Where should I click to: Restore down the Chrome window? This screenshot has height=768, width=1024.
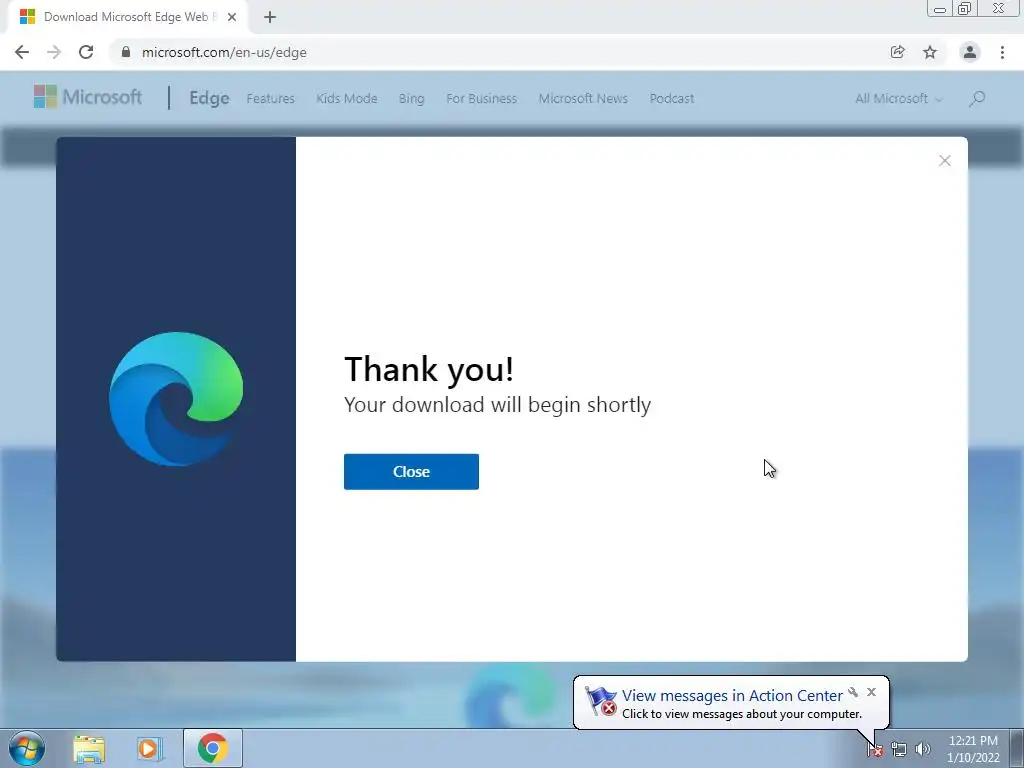coord(964,9)
